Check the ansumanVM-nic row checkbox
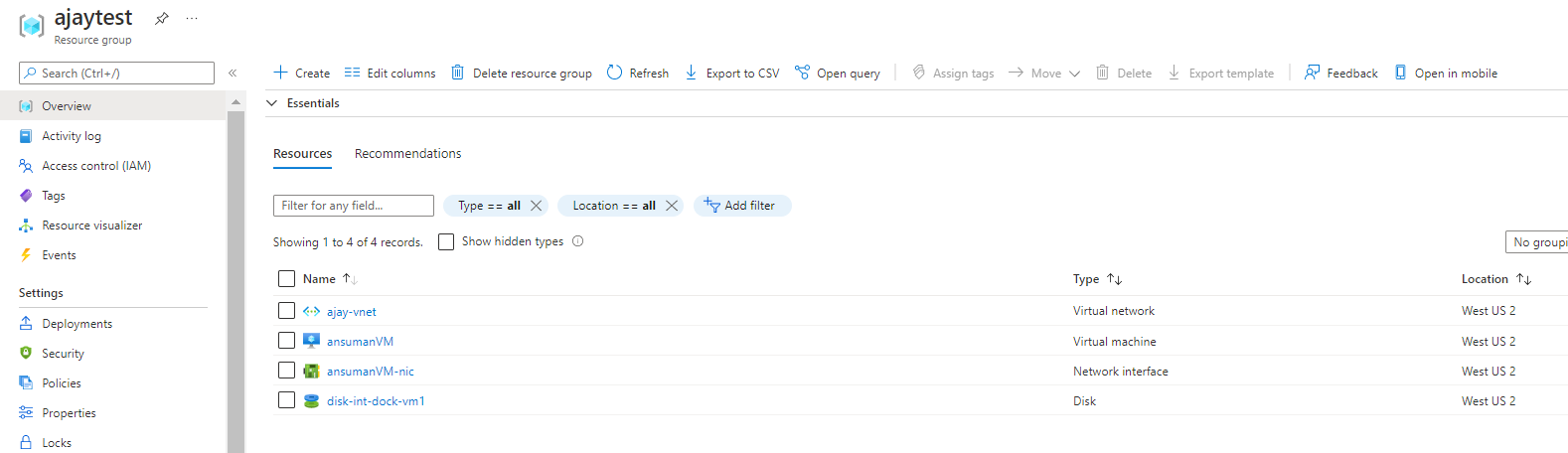 (287, 371)
